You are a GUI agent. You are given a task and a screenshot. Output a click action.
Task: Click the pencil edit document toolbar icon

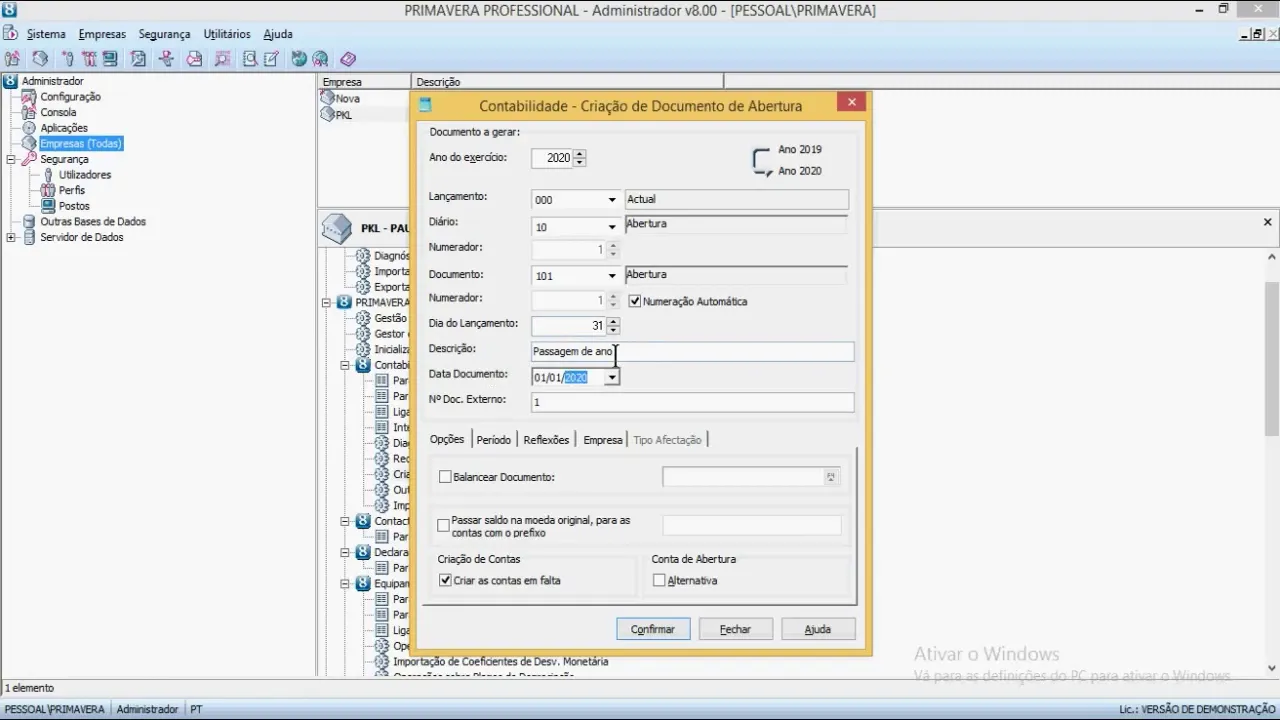(271, 59)
